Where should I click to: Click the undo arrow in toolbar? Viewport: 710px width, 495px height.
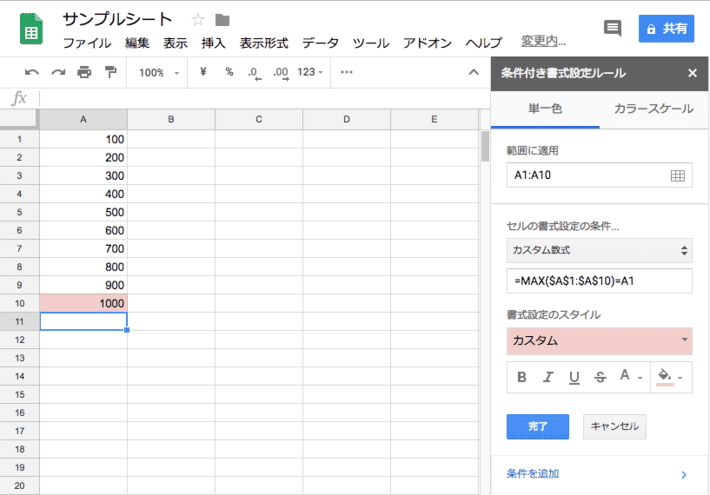[x=32, y=72]
